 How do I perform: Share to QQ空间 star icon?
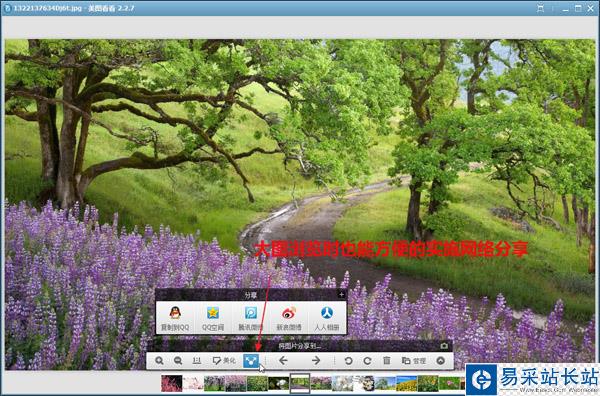pyautogui.click(x=213, y=318)
